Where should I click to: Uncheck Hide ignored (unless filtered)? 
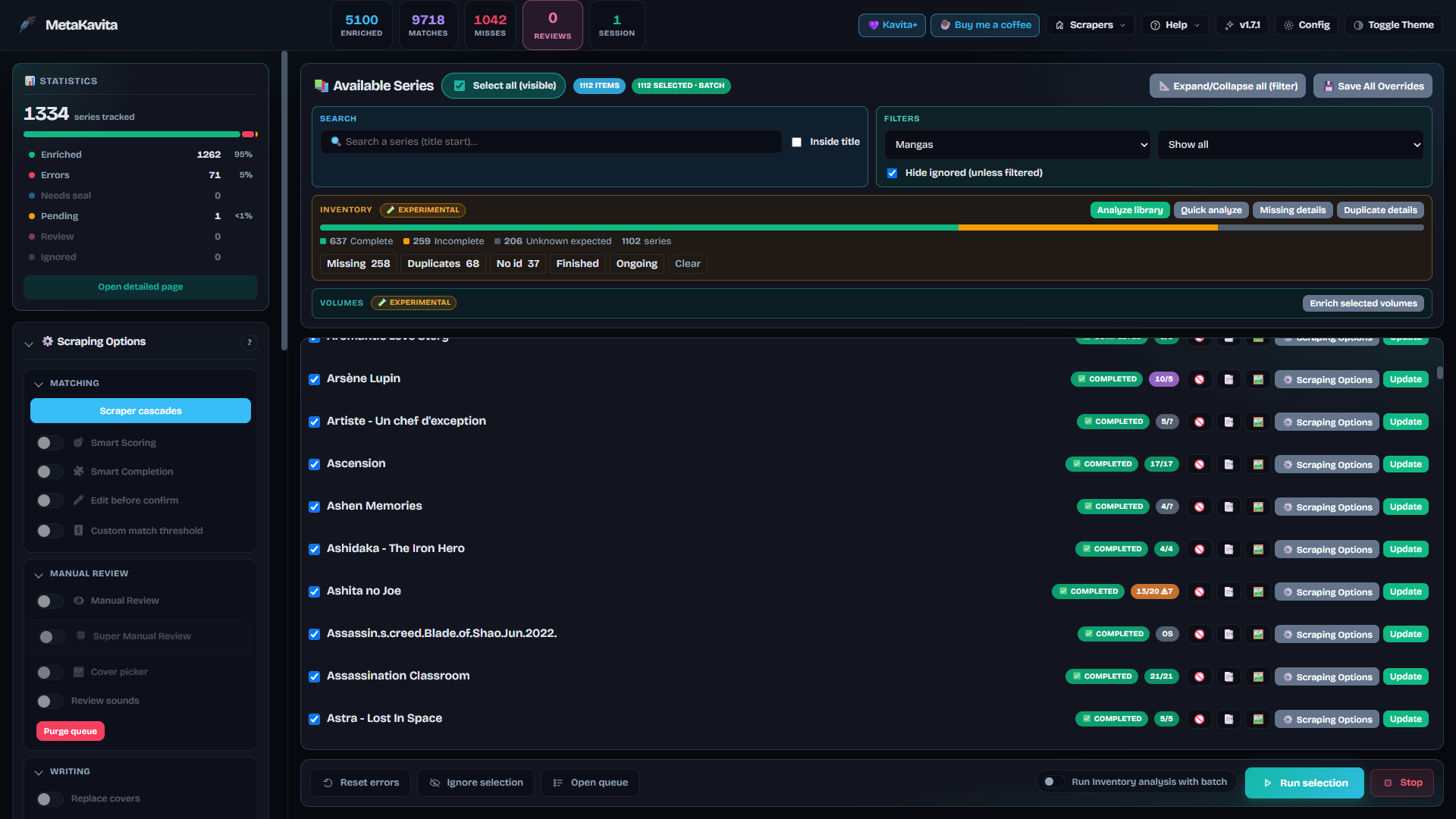[x=892, y=173]
